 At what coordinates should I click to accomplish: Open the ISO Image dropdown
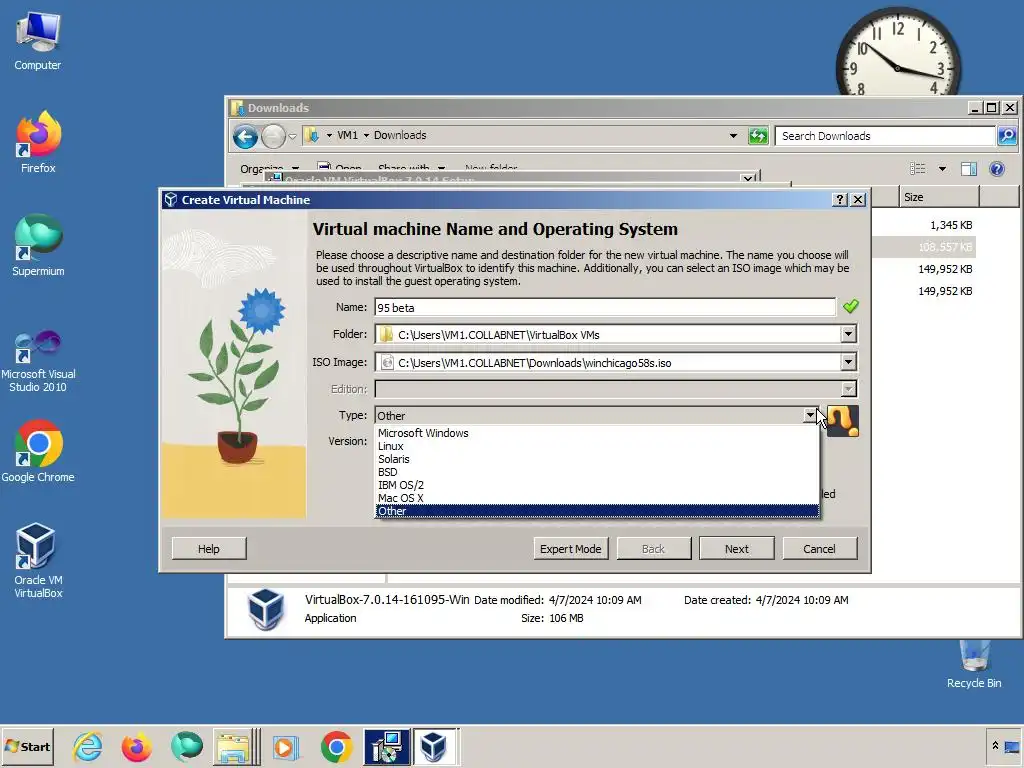(848, 362)
